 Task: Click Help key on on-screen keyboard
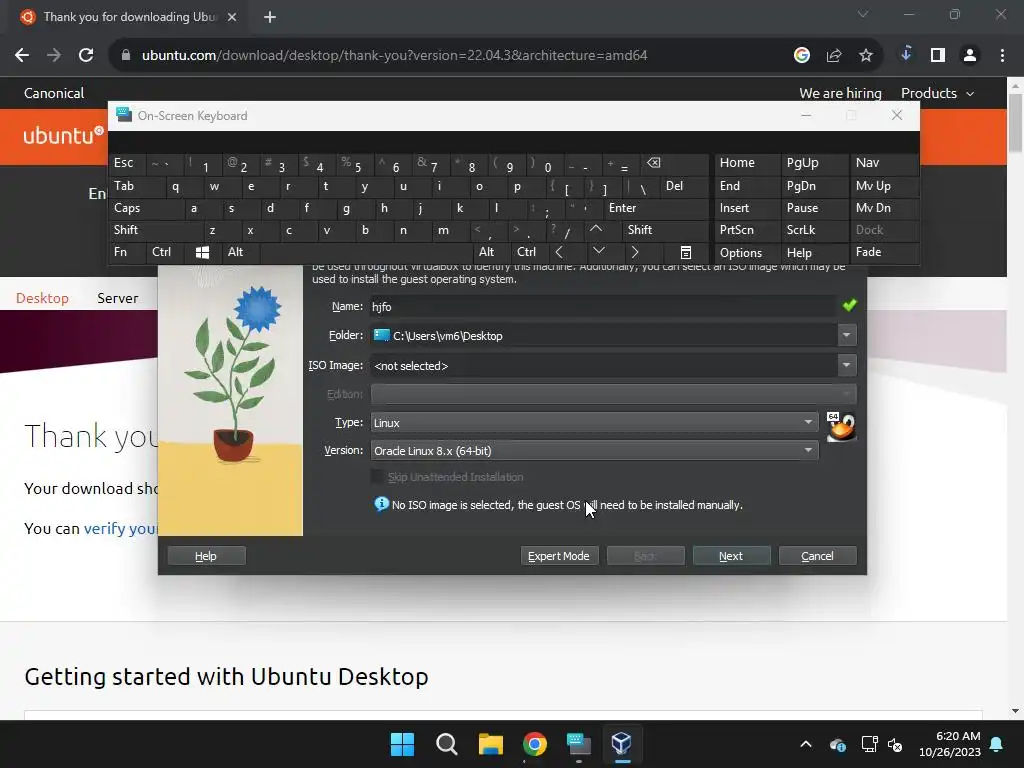[x=814, y=252]
